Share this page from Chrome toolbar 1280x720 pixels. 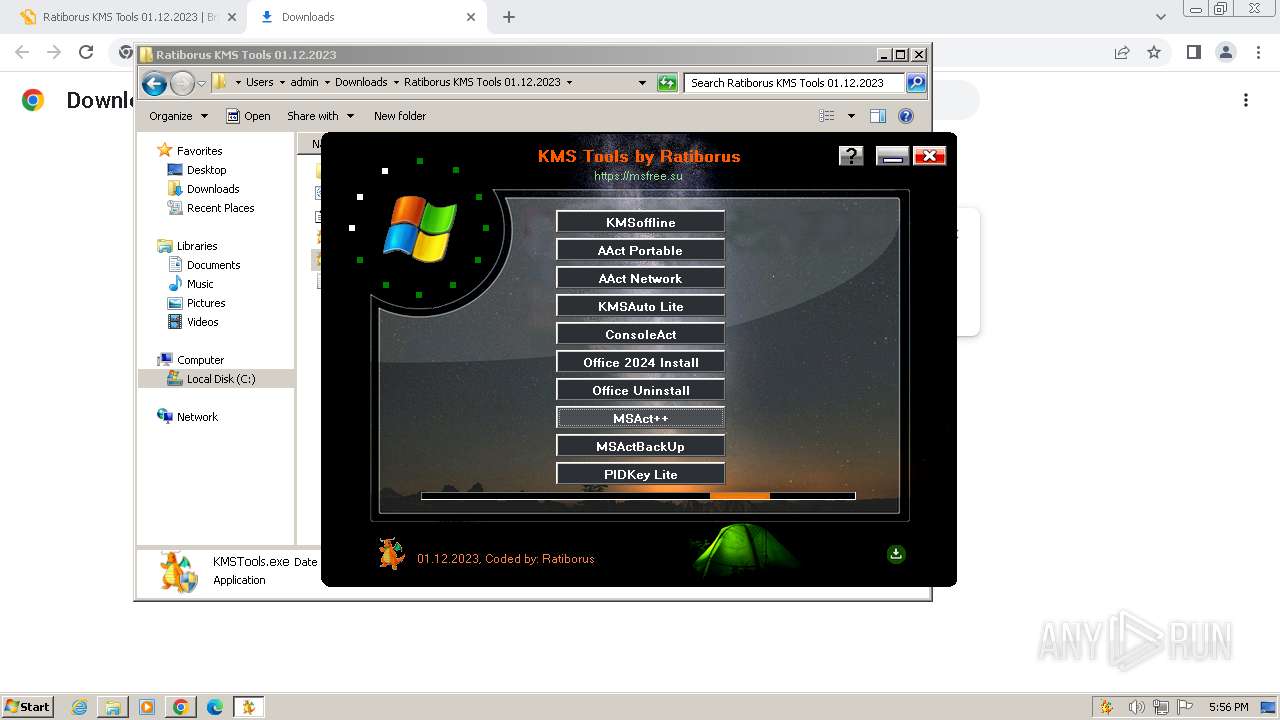click(x=1122, y=52)
